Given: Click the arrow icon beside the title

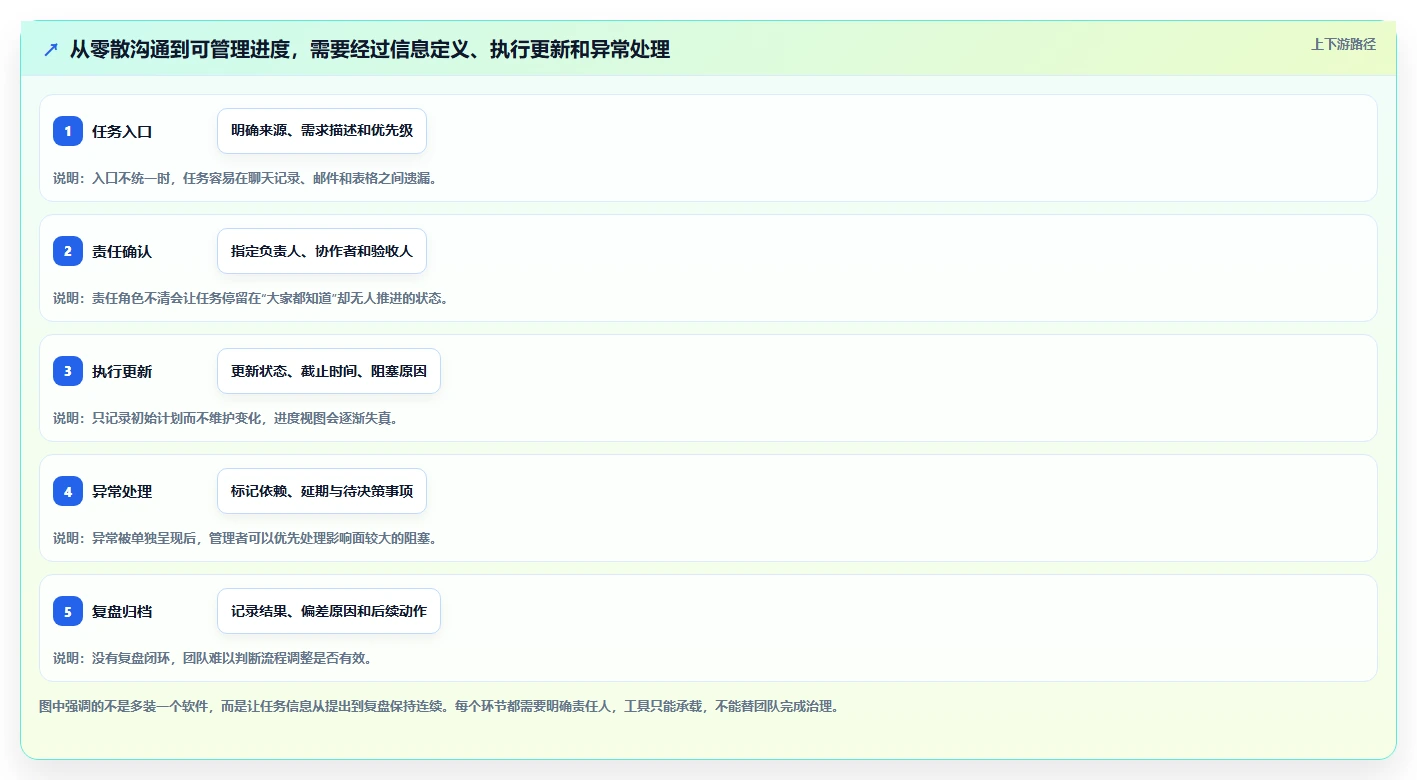Looking at the screenshot, I should click(x=51, y=49).
